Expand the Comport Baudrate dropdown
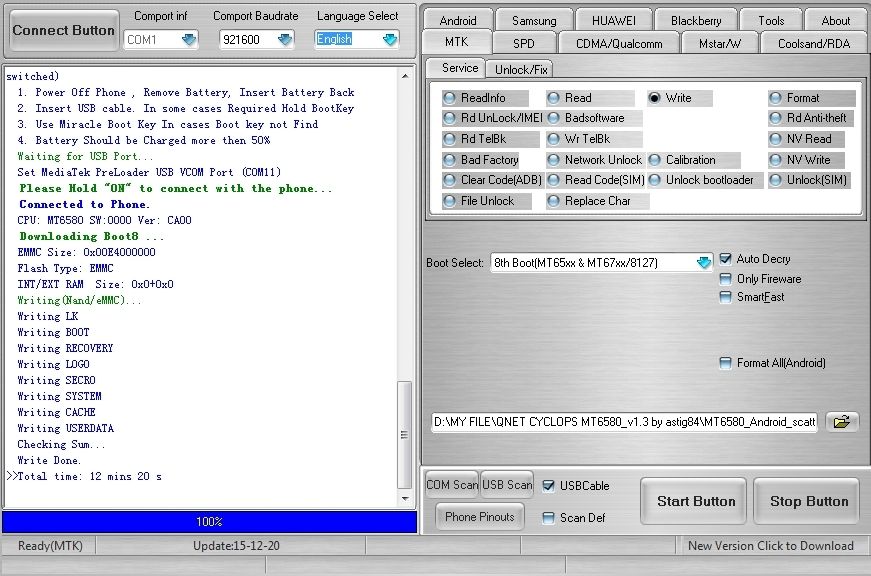This screenshot has height=576, width=871. click(285, 40)
